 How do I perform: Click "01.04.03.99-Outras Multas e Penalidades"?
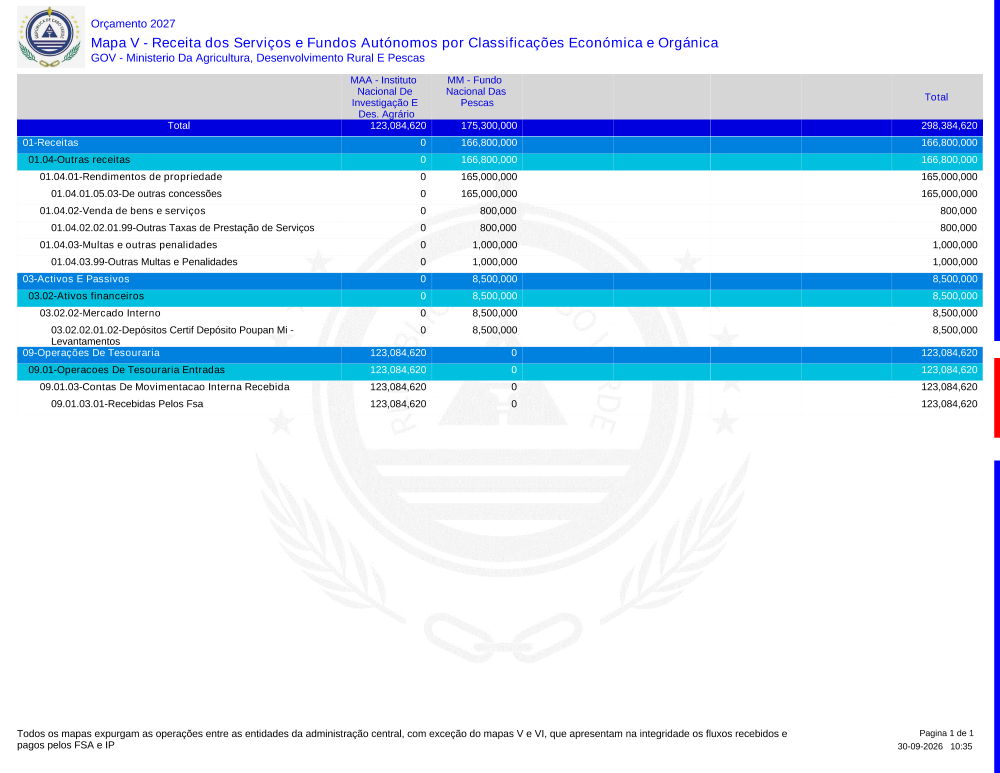coord(144,262)
